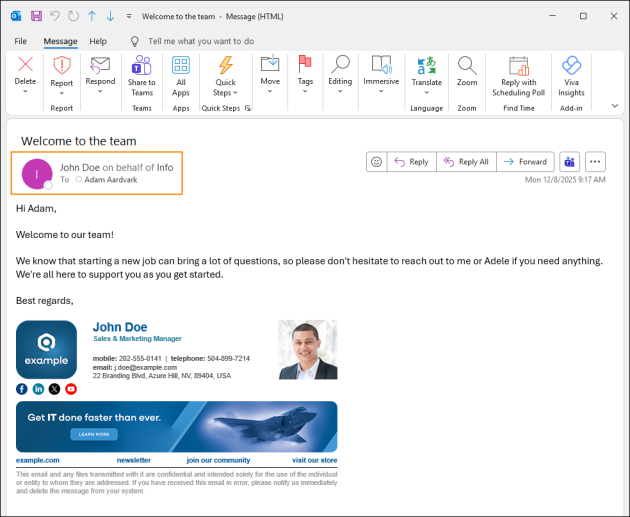Click the Translate icon

[426, 65]
